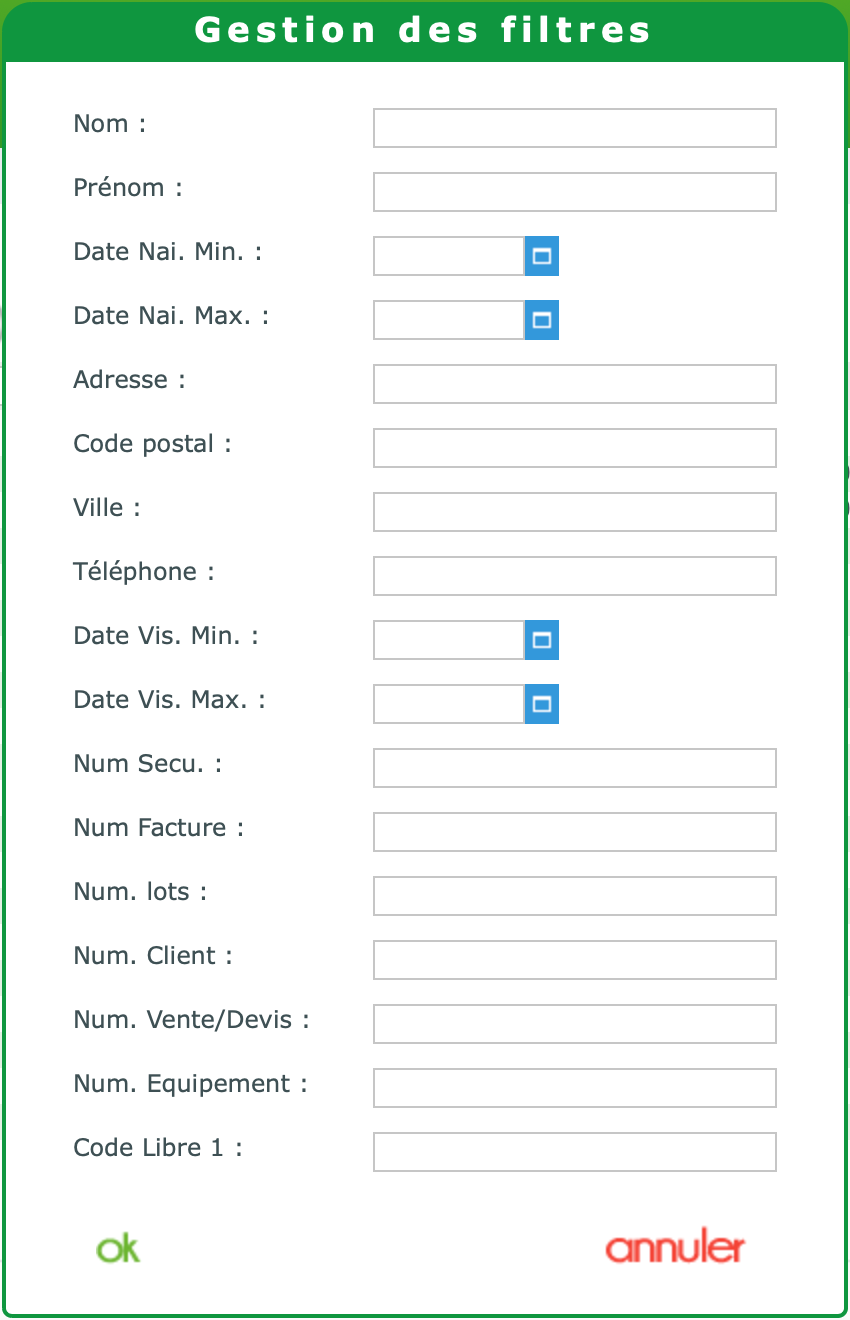This screenshot has height=1320, width=850.
Task: Click the Code Libre 1 input
Action: point(574,1152)
